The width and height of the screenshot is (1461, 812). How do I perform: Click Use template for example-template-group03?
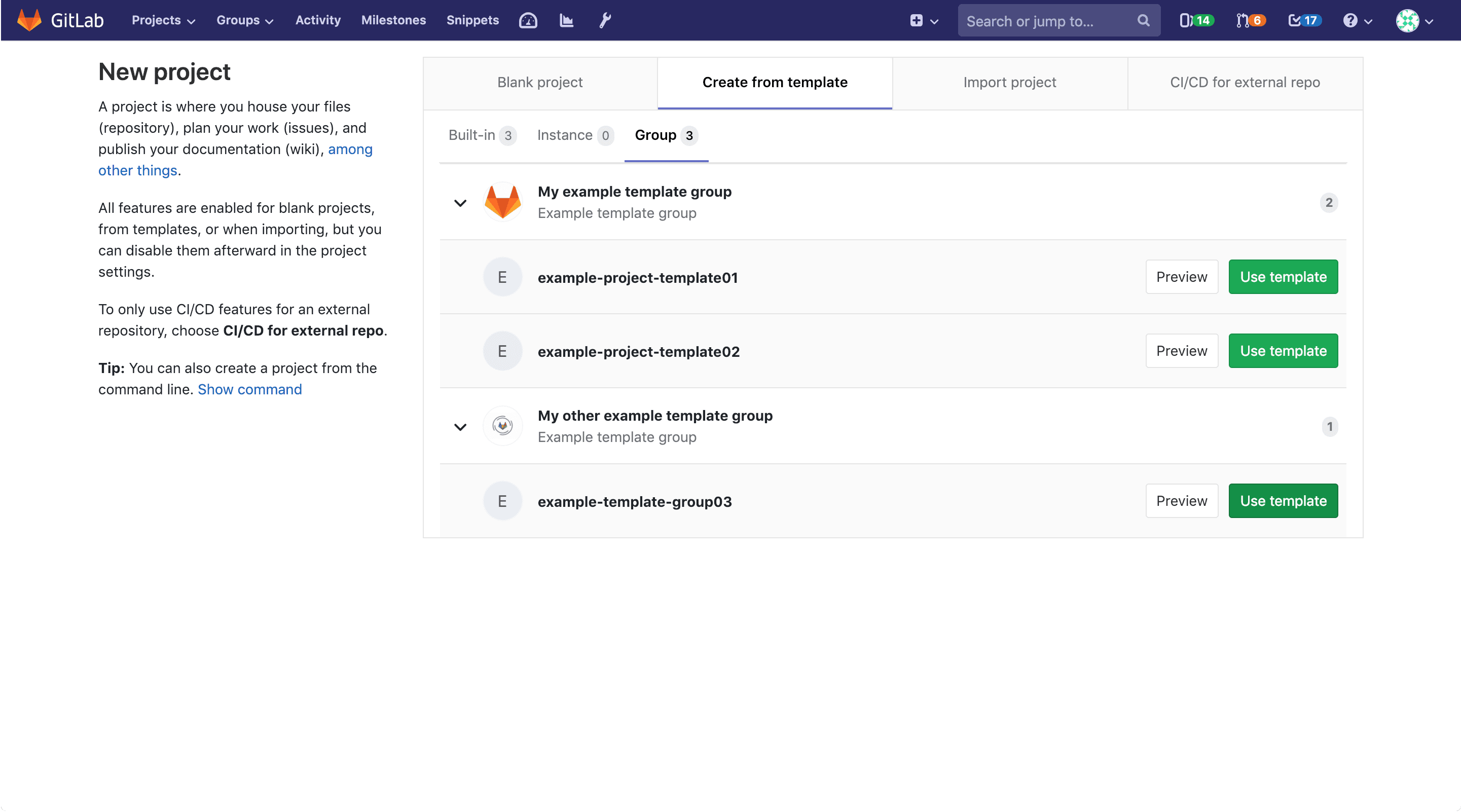[1283, 500]
